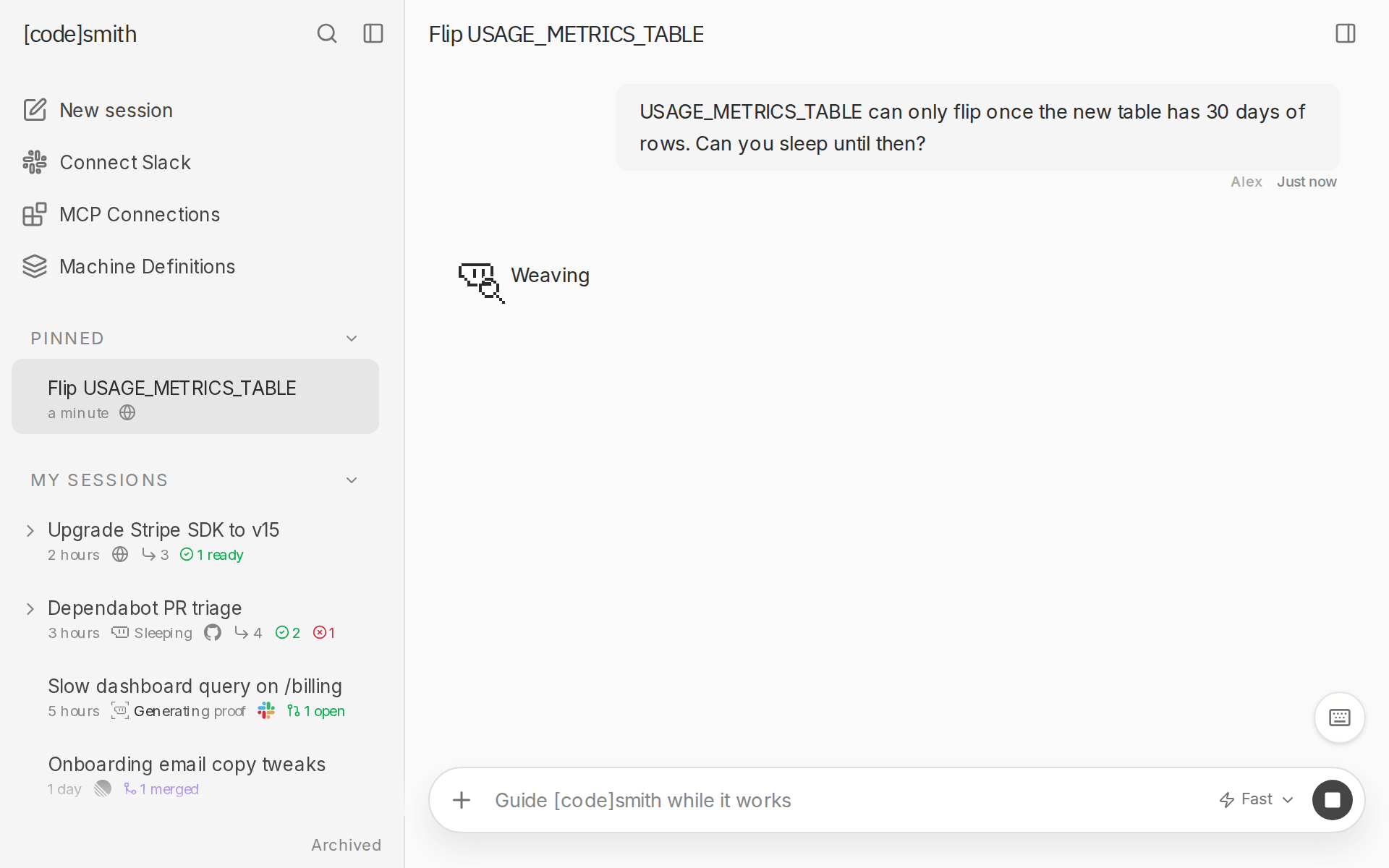Open Upgrade Stripe SDK to v15 session
Image resolution: width=1389 pixels, height=868 pixels.
click(163, 529)
